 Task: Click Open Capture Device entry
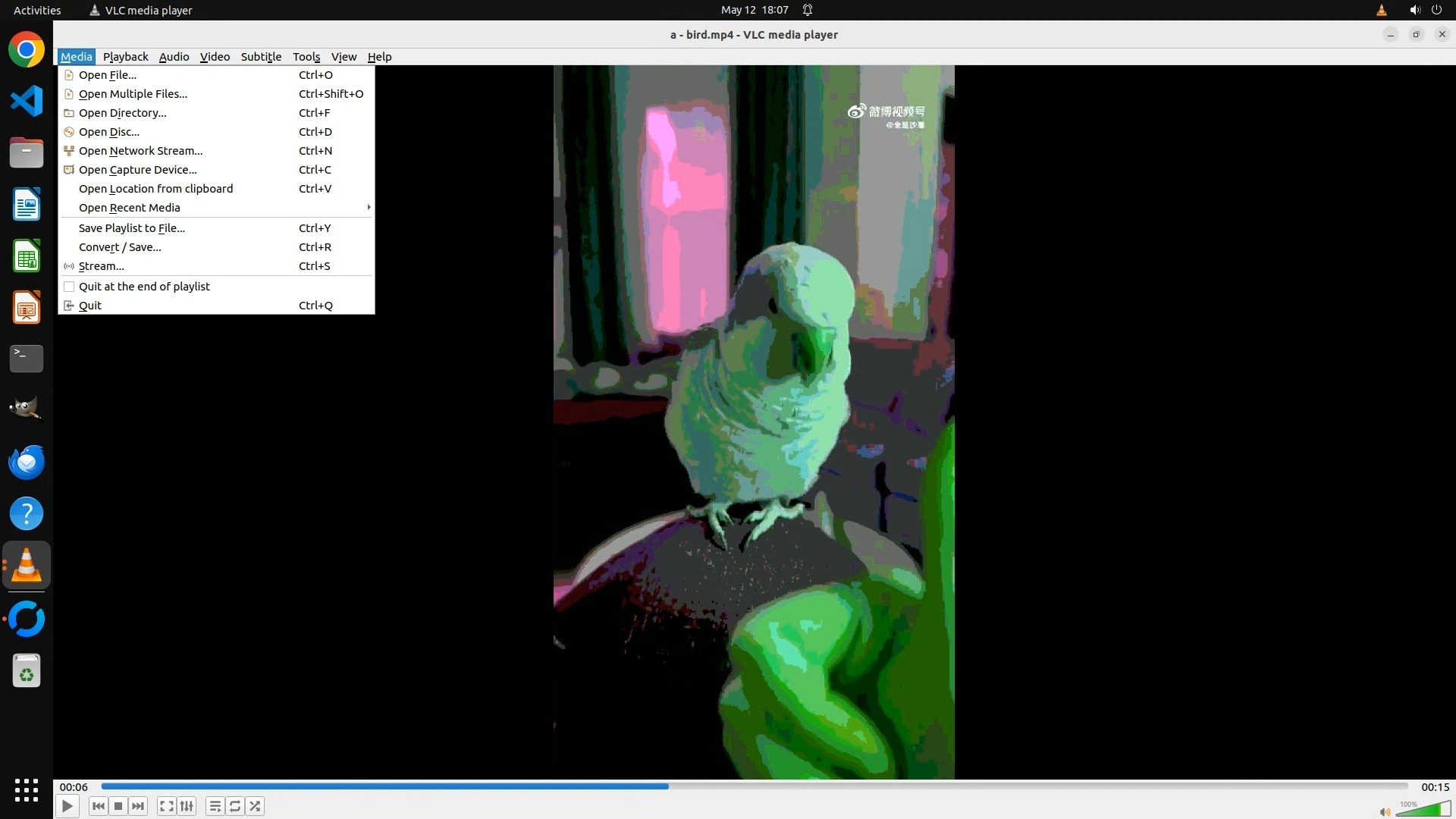click(x=137, y=170)
